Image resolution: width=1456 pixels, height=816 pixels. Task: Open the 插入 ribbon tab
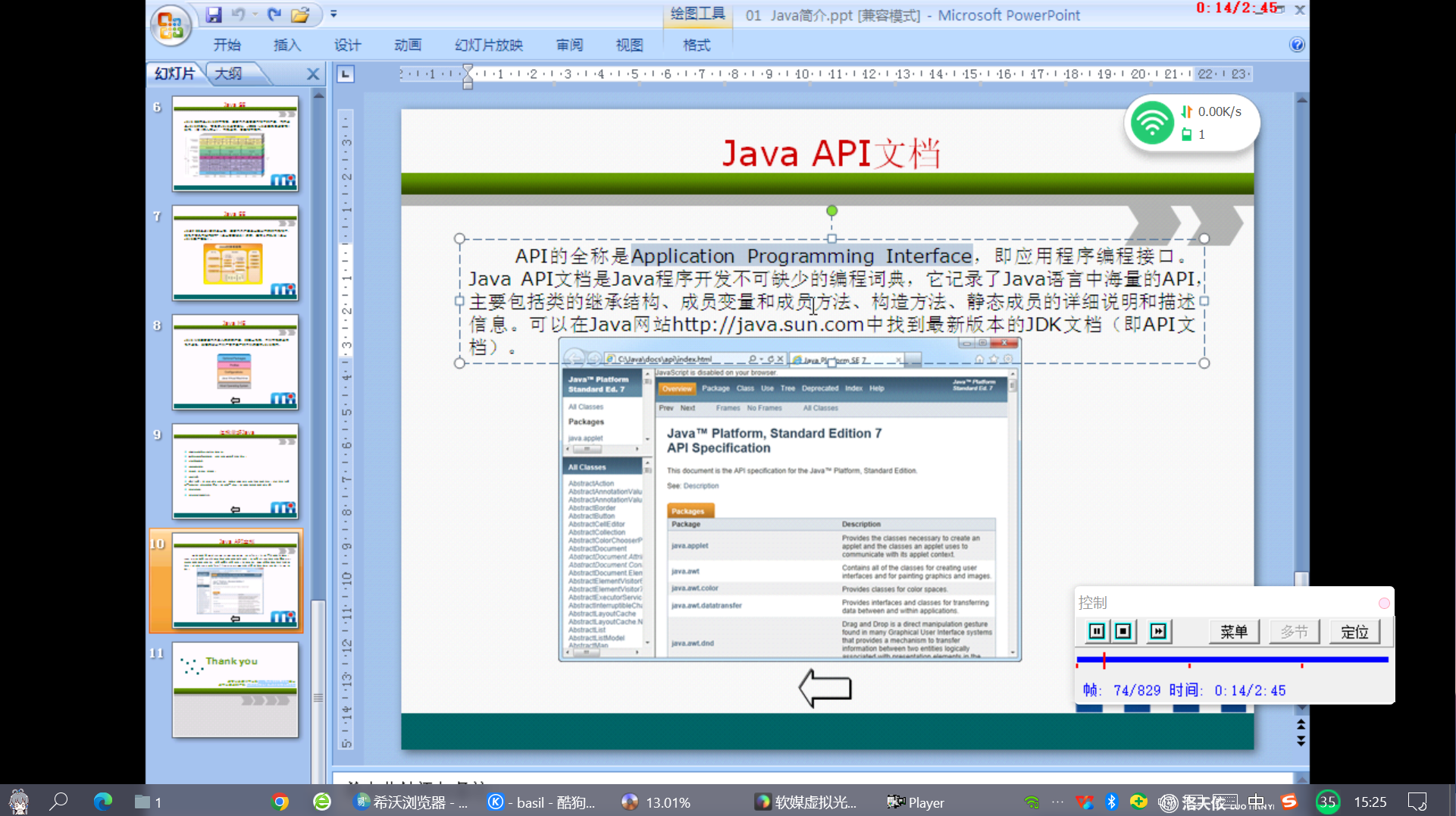coord(287,45)
